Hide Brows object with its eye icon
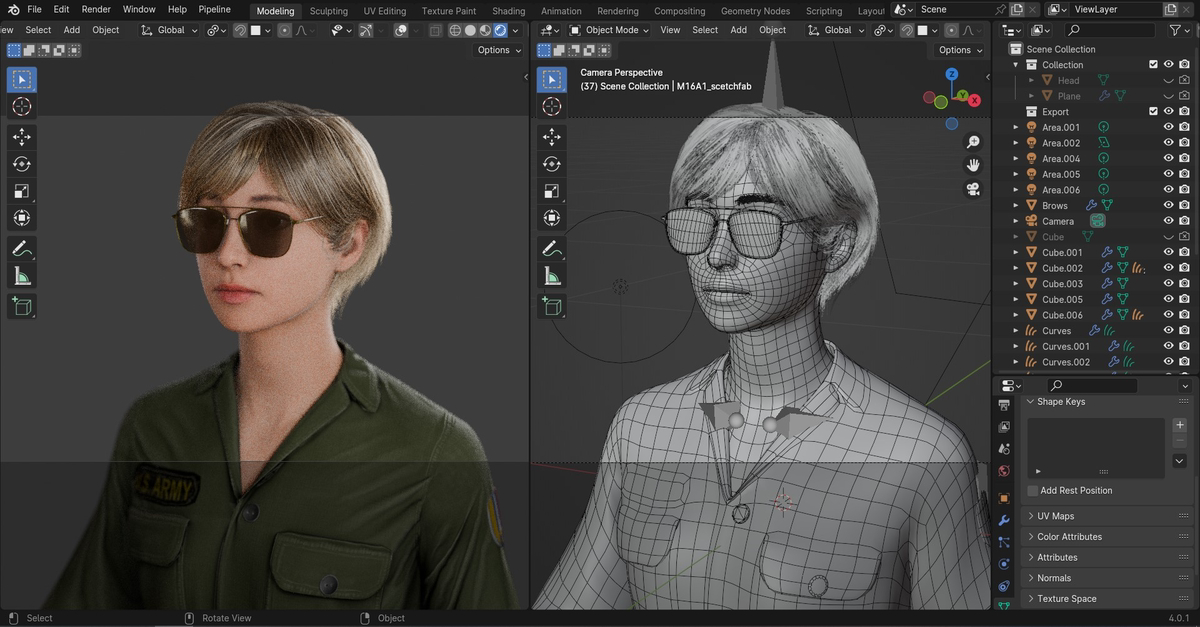The width and height of the screenshot is (1200, 627). pyautogui.click(x=1168, y=205)
